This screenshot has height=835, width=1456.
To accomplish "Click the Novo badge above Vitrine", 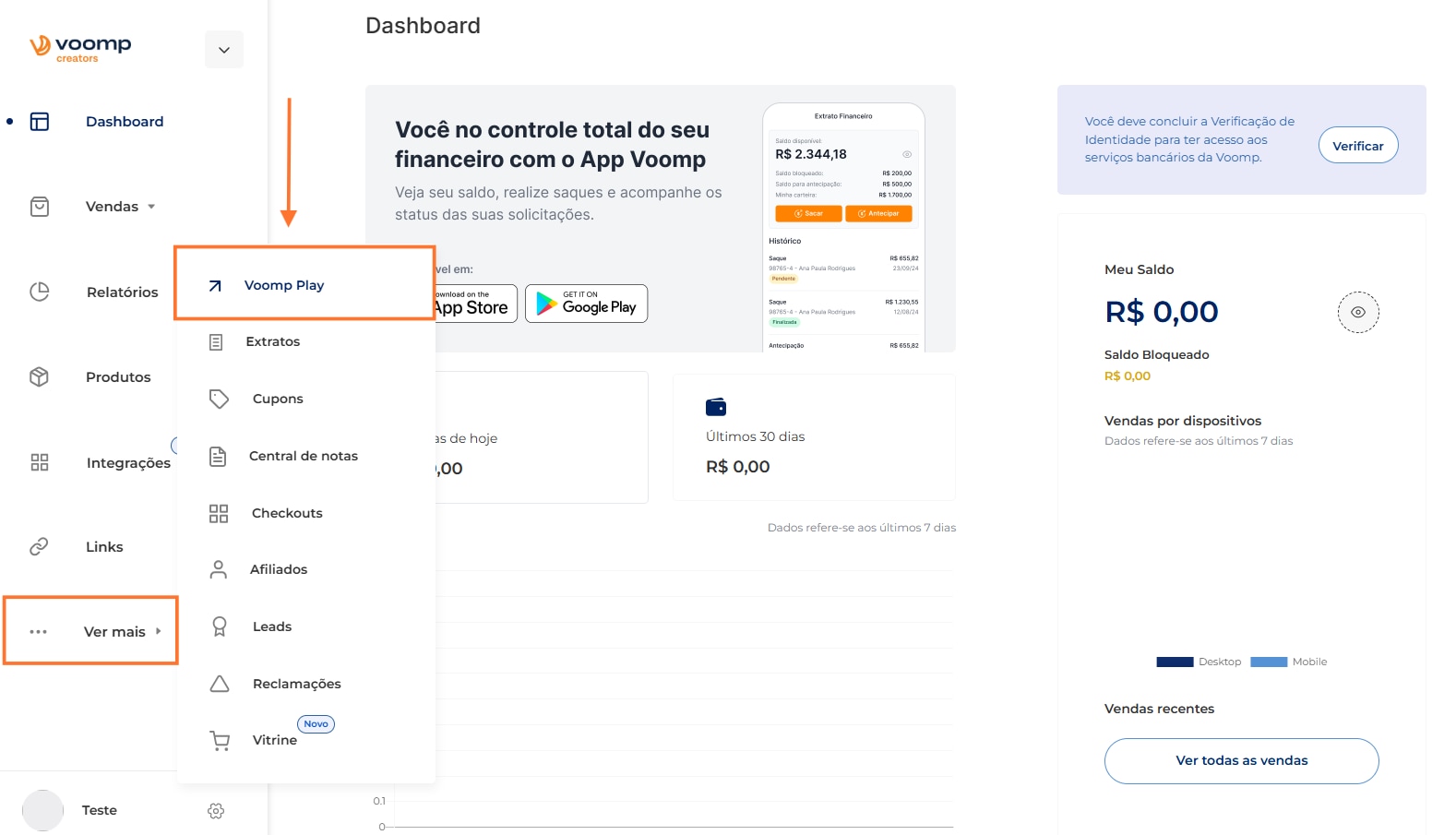I will point(316,724).
